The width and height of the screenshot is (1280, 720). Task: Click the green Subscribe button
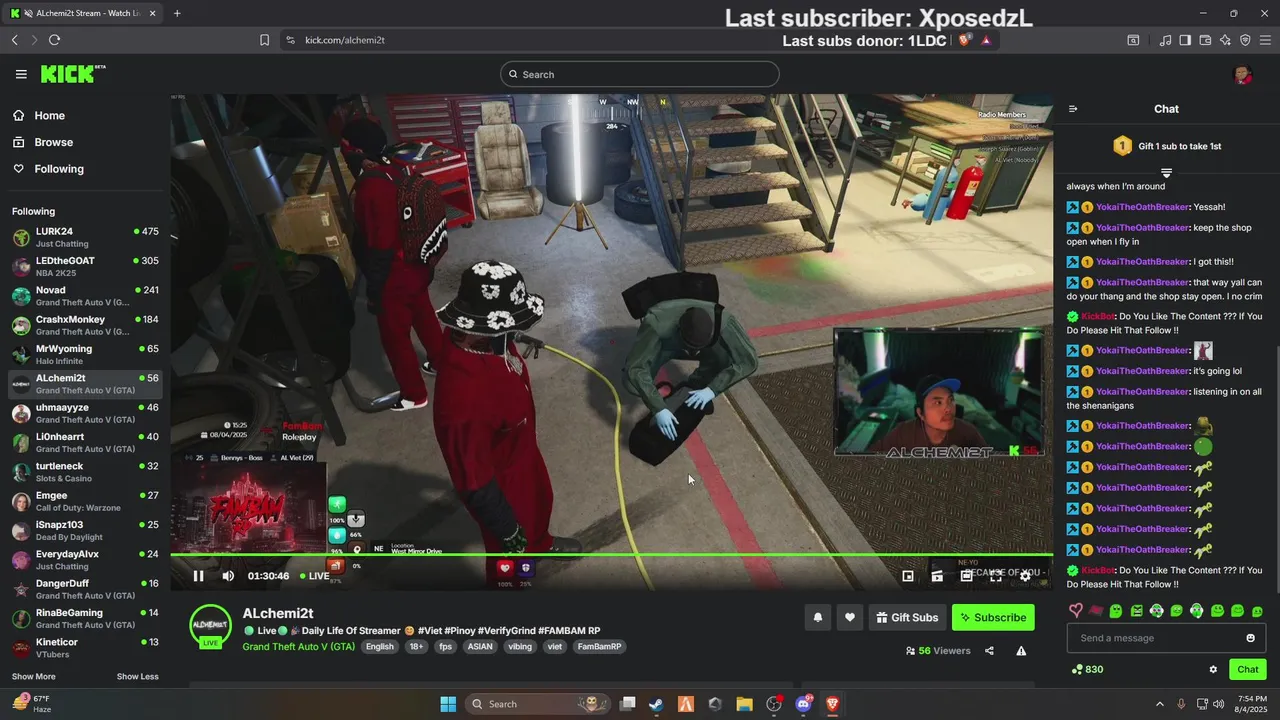point(993,618)
